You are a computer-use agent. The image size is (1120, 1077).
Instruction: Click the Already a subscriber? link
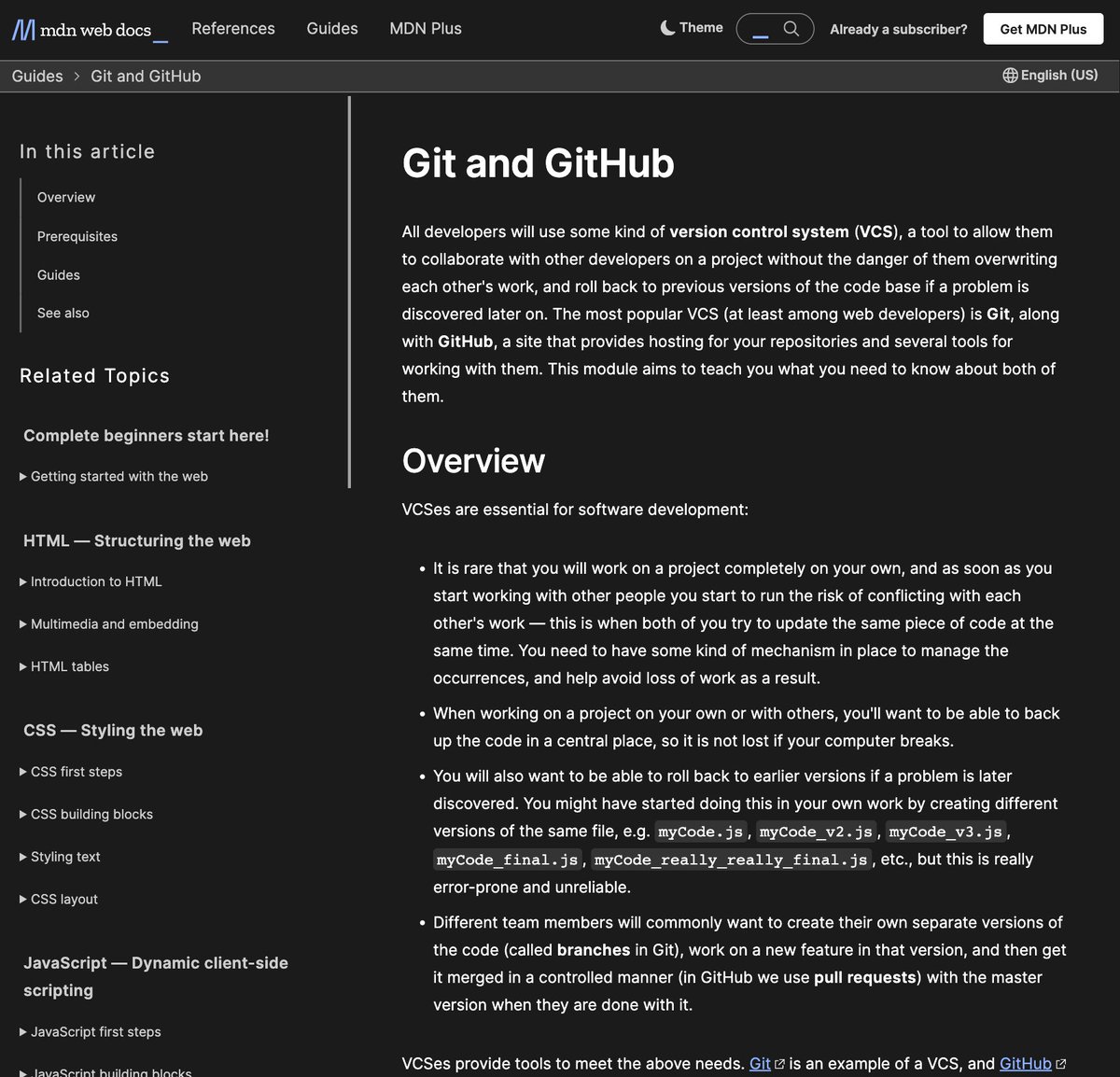click(x=898, y=29)
